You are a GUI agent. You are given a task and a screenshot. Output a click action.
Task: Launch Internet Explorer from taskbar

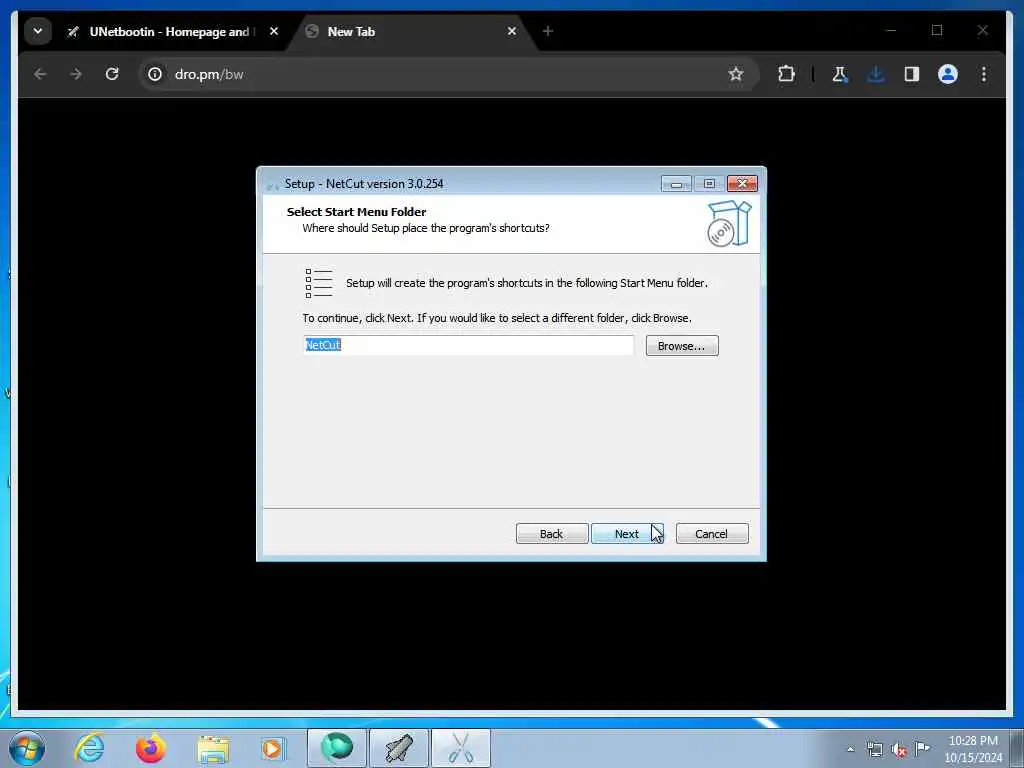click(x=89, y=748)
